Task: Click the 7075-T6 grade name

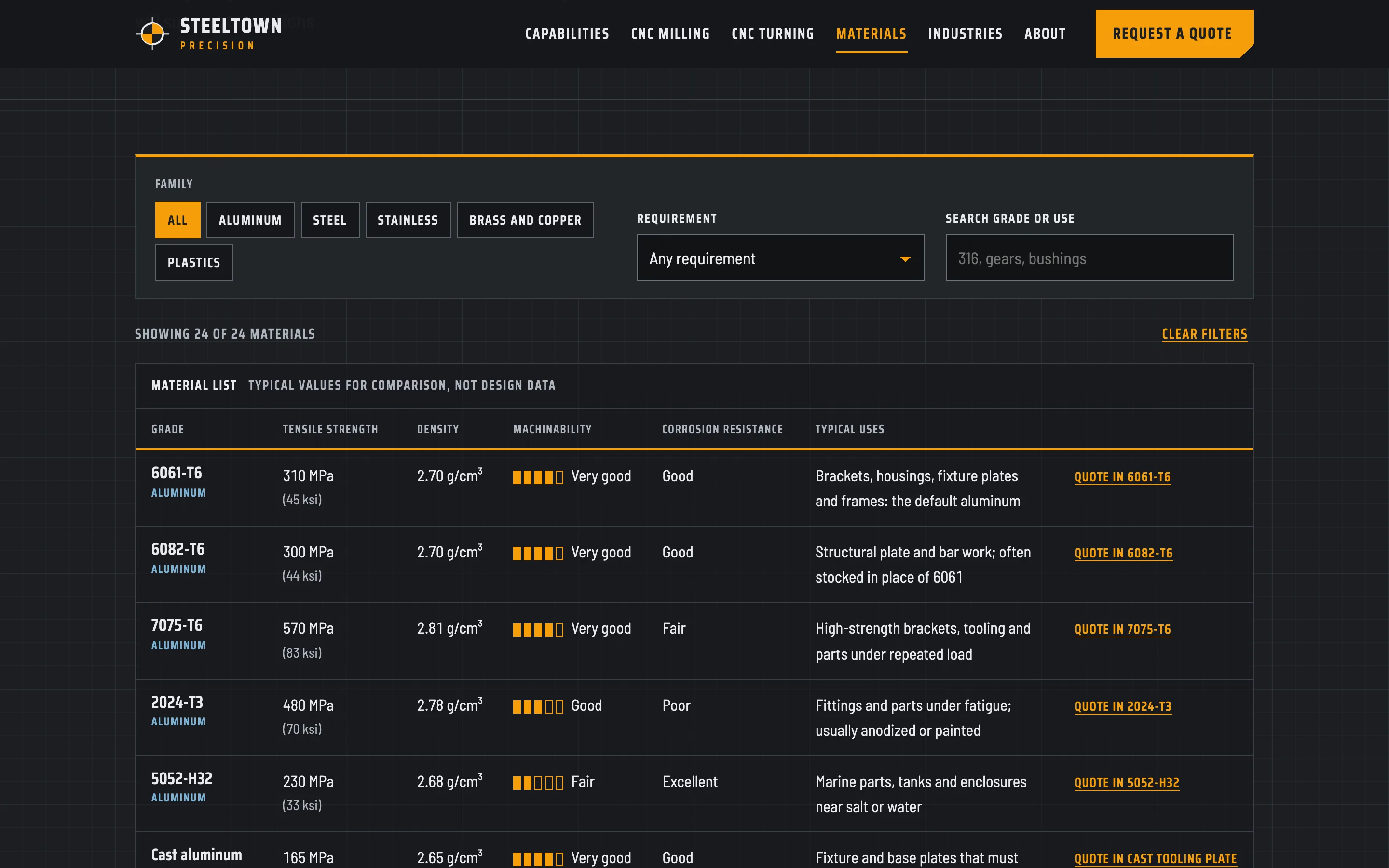Action: (176, 625)
